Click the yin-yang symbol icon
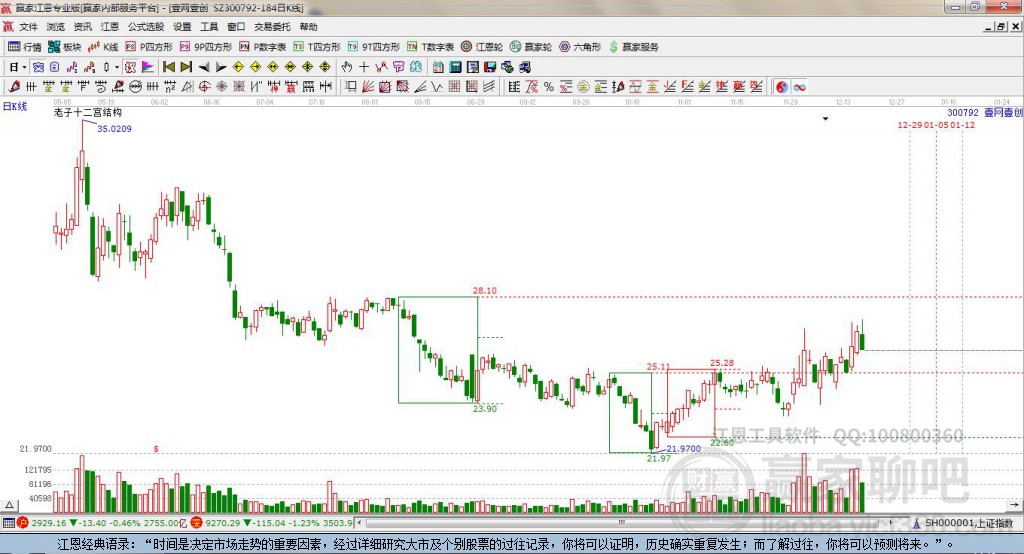This screenshot has width=1024, height=554. point(782,87)
